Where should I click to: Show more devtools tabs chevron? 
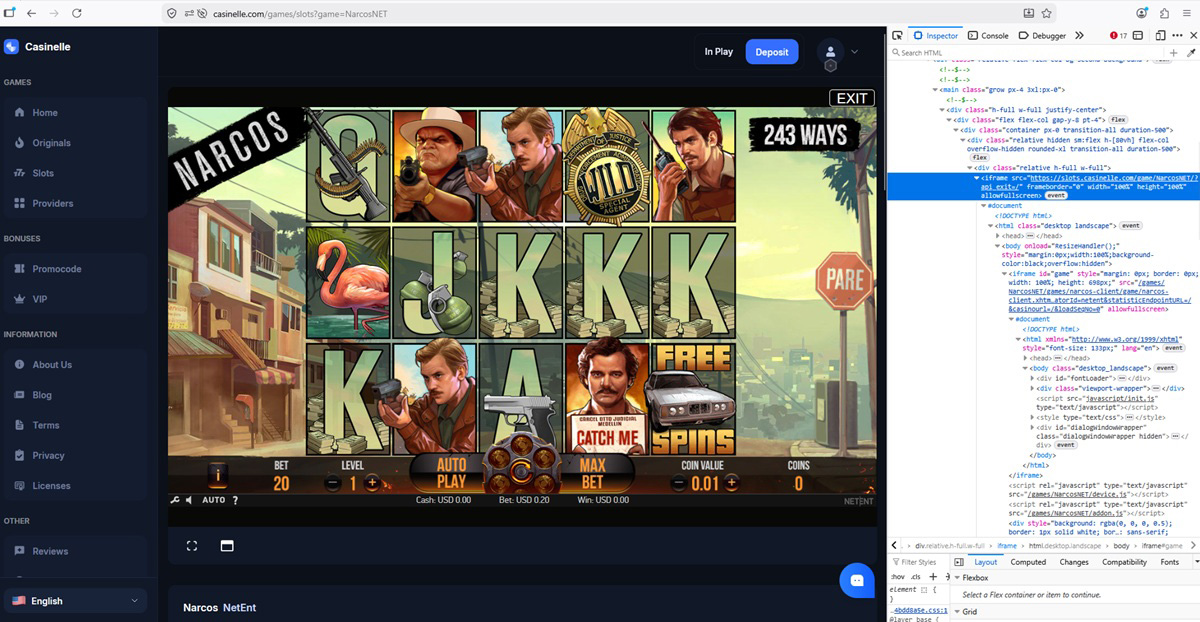point(1079,35)
